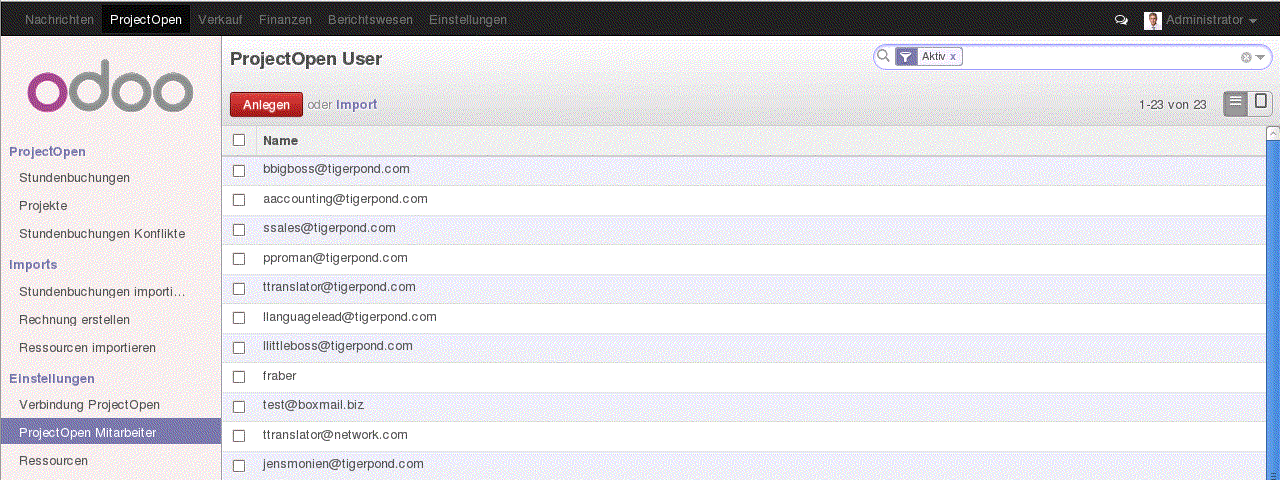Open Verbindung ProjectOpen in sidebar
The image size is (1280, 480).
(89, 405)
